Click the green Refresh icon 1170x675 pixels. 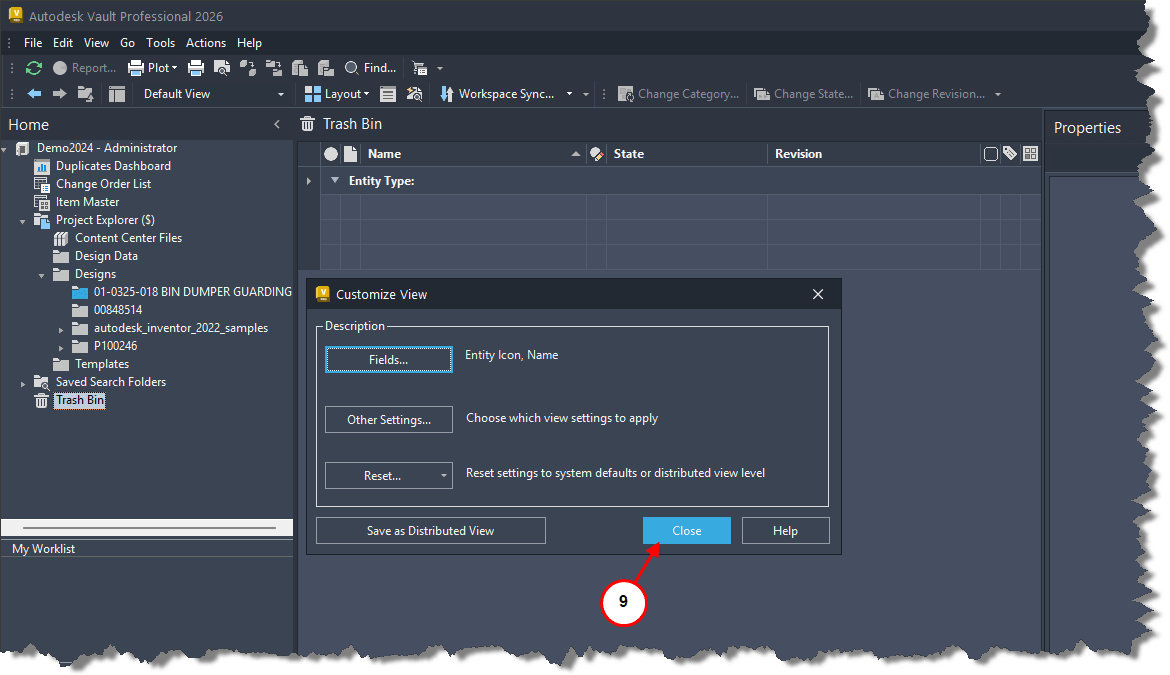click(x=34, y=68)
